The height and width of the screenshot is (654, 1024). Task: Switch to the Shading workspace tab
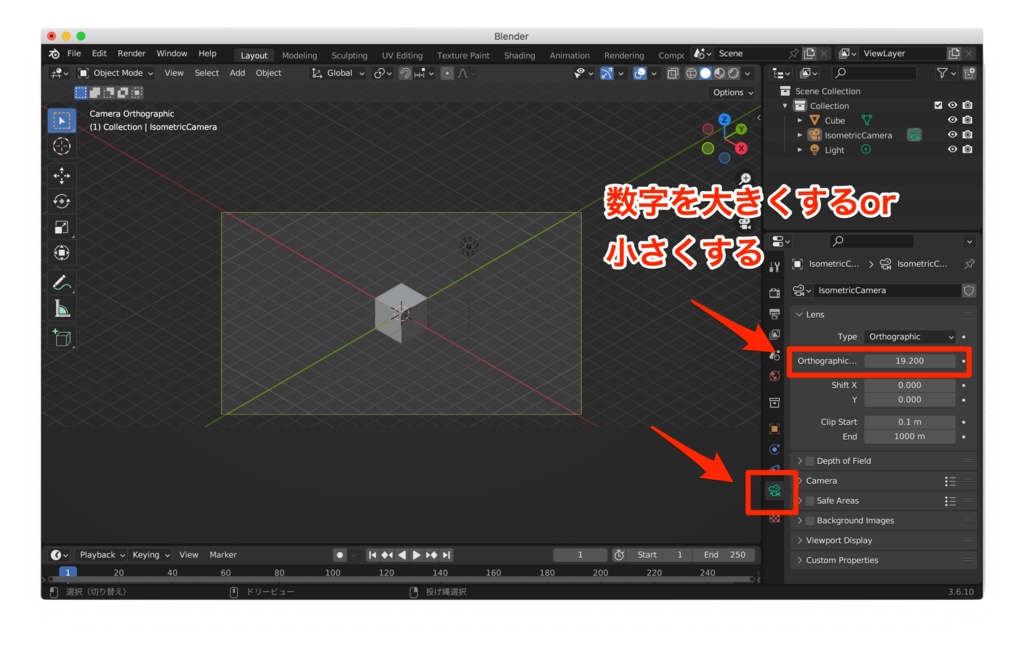pos(519,55)
